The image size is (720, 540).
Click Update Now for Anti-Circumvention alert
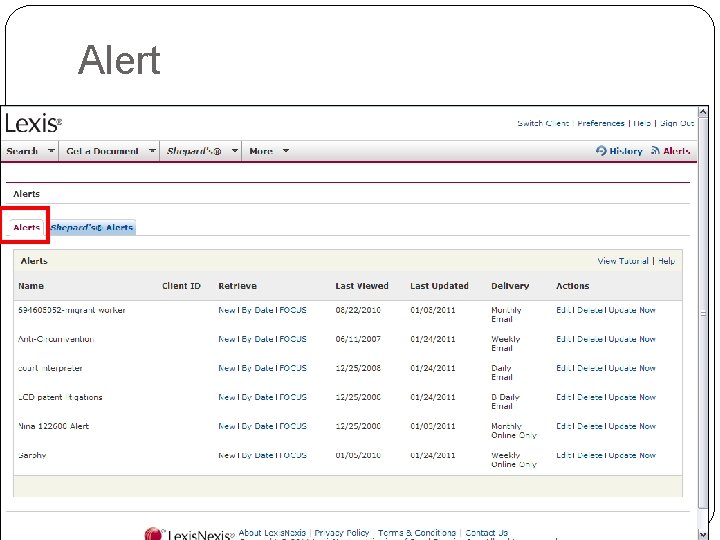click(x=632, y=339)
